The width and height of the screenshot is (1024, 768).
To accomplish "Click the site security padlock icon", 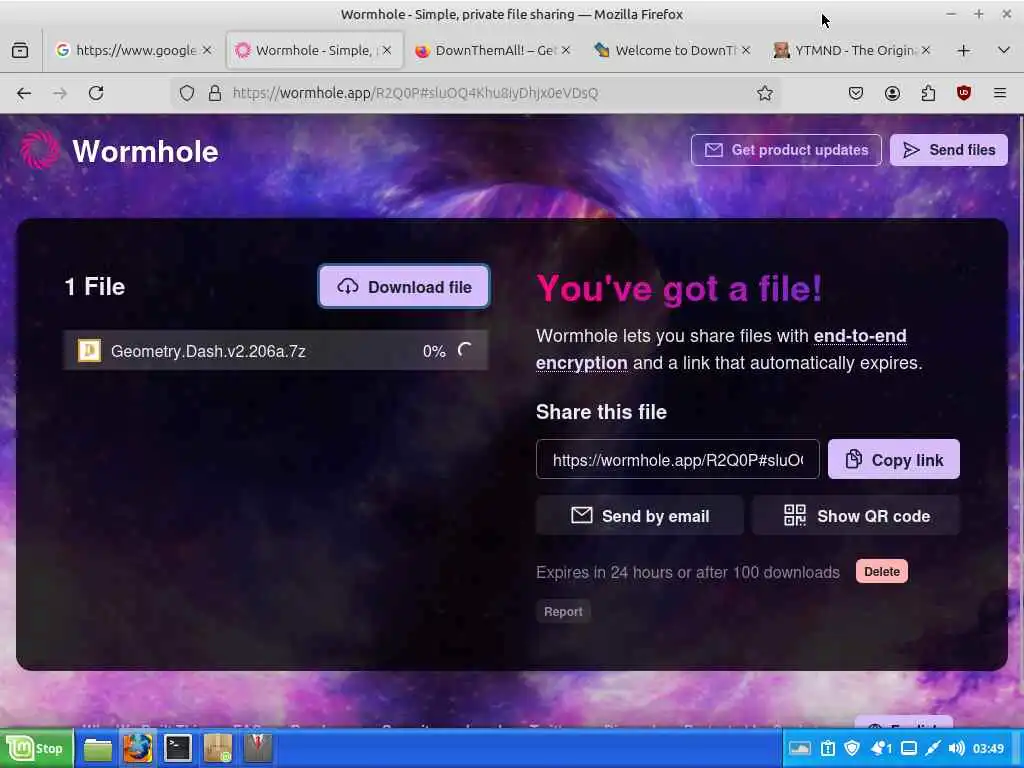I will [x=215, y=93].
